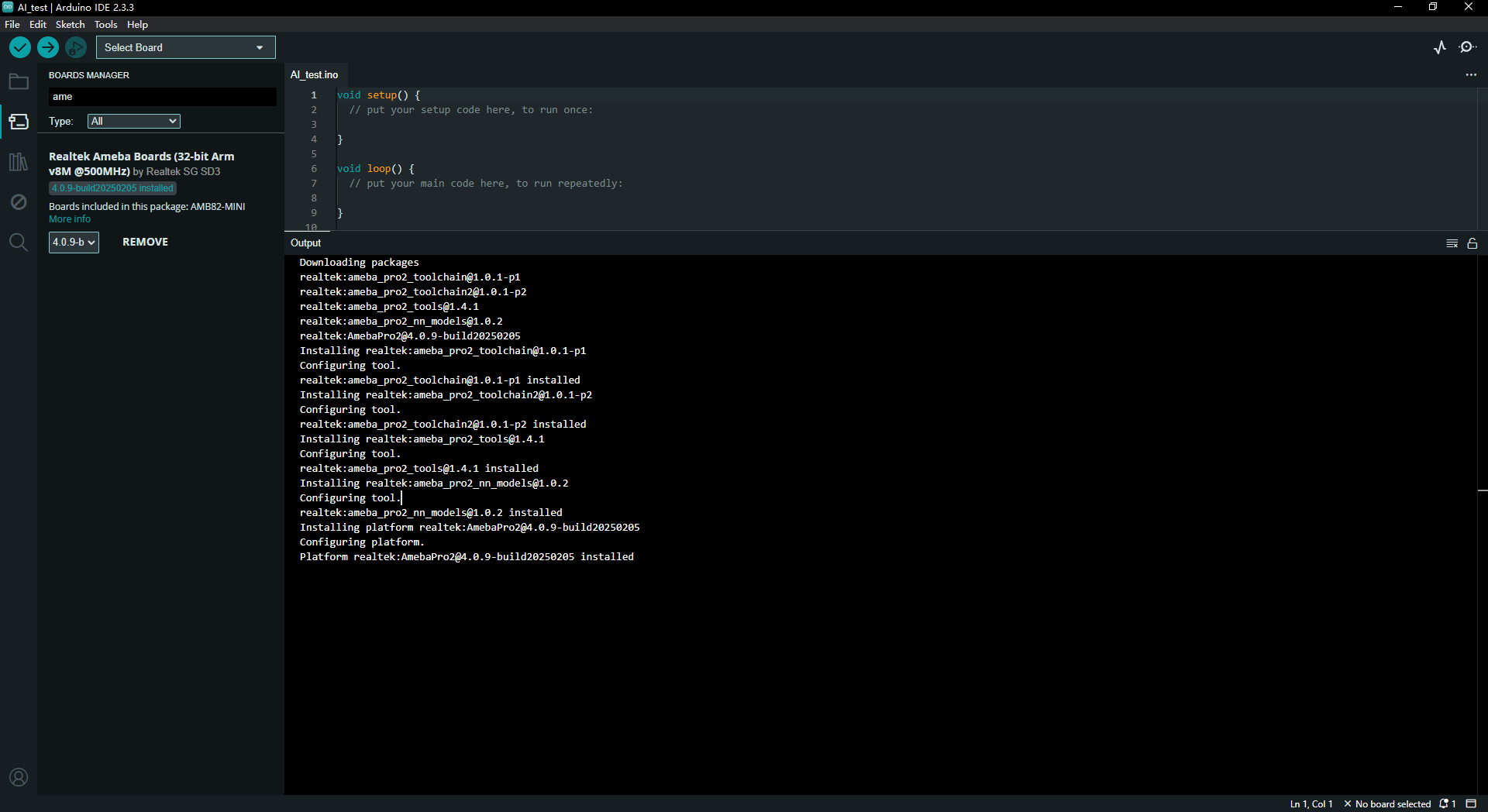Clear the Output panel icon
The image size is (1488, 812).
tap(1452, 243)
